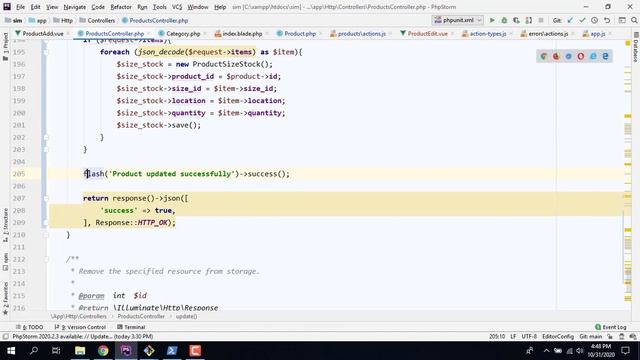Update project via the blue Git arrow
This screenshot has width=640, height=360.
coord(570,20)
